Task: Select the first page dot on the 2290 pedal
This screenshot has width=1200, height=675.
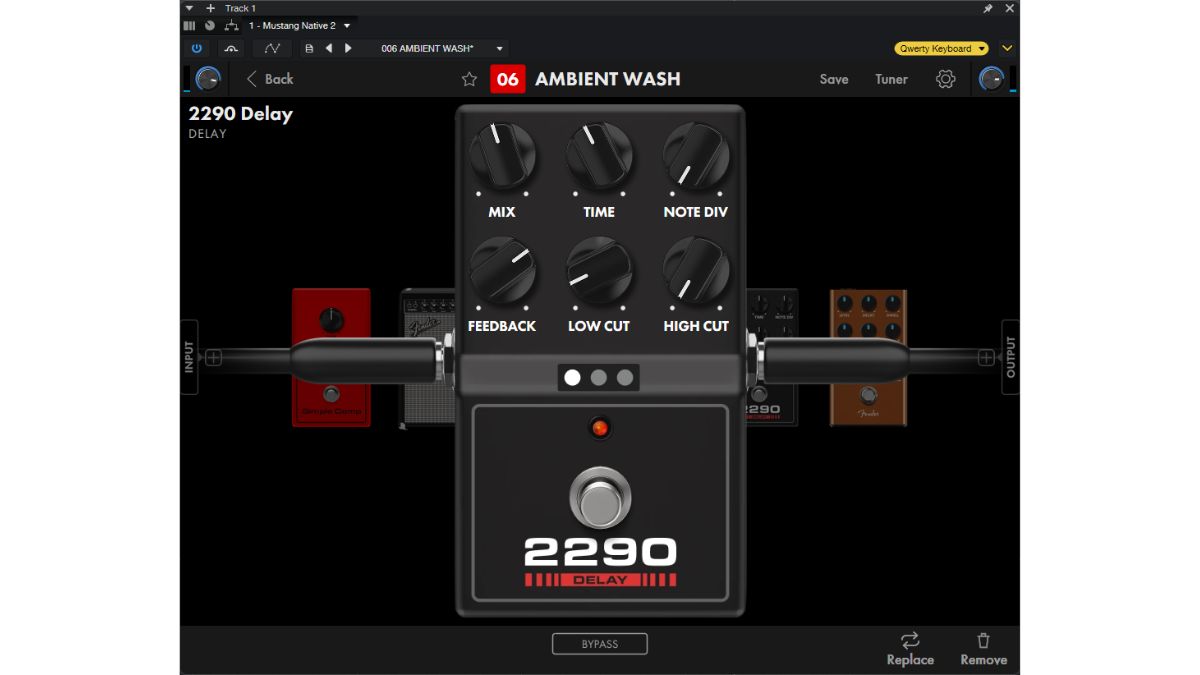Action: pyautogui.click(x=573, y=378)
